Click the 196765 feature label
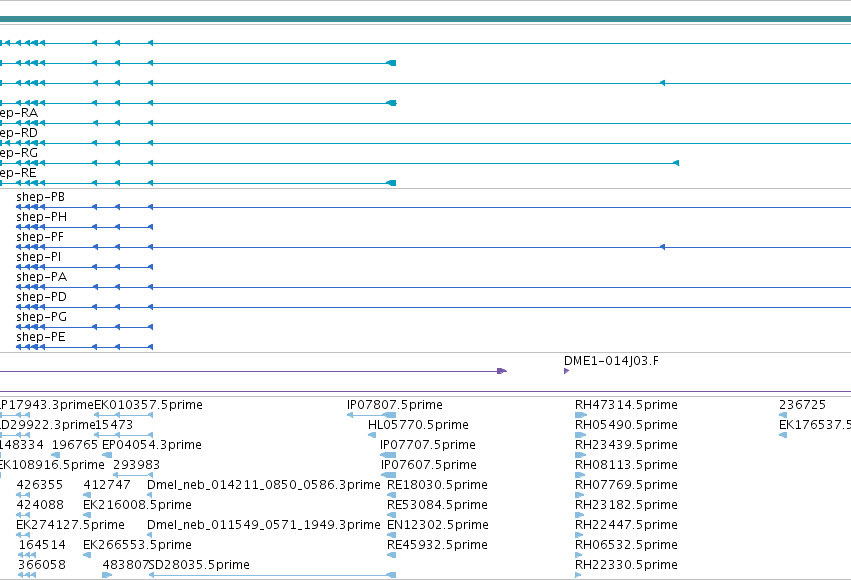Image resolution: width=851 pixels, height=580 pixels. (74, 445)
